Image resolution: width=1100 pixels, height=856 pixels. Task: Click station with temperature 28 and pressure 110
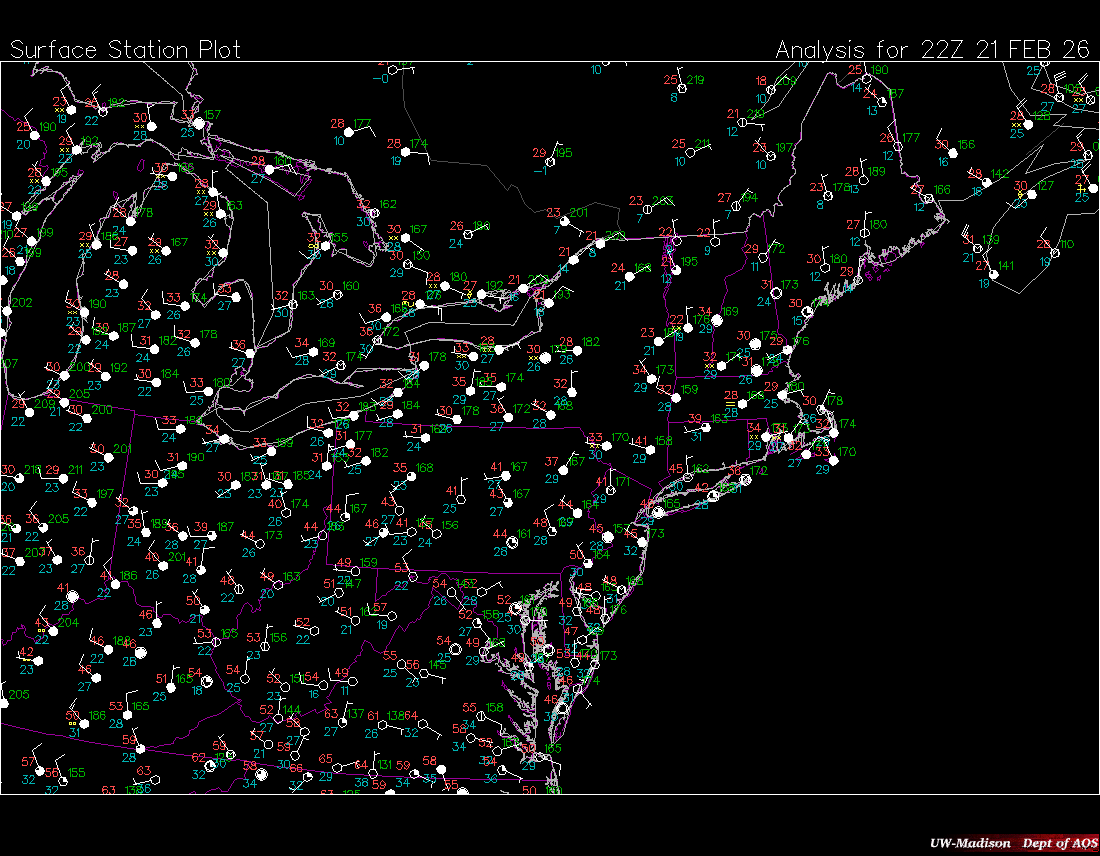[1056, 252]
